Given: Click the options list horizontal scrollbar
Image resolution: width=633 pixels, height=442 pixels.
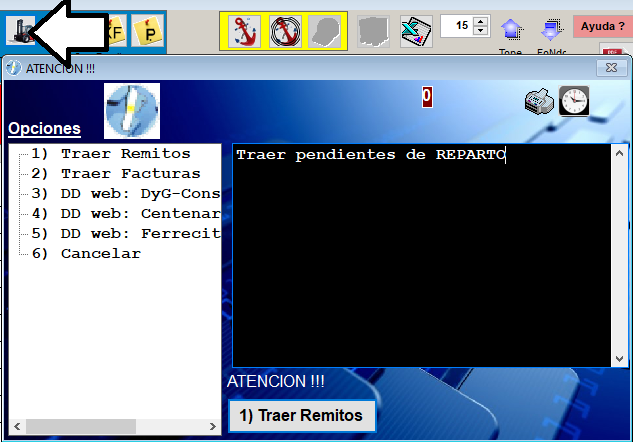Looking at the screenshot, I should pos(80,426).
